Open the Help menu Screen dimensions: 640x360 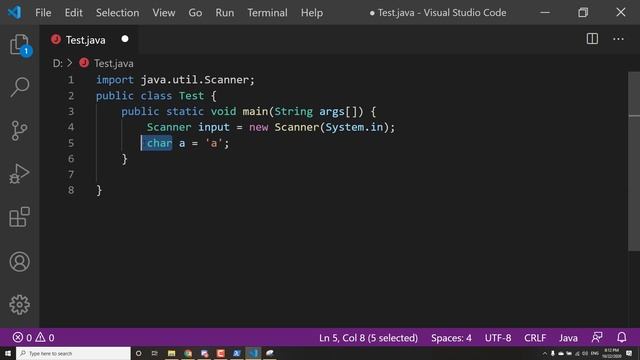[312, 13]
